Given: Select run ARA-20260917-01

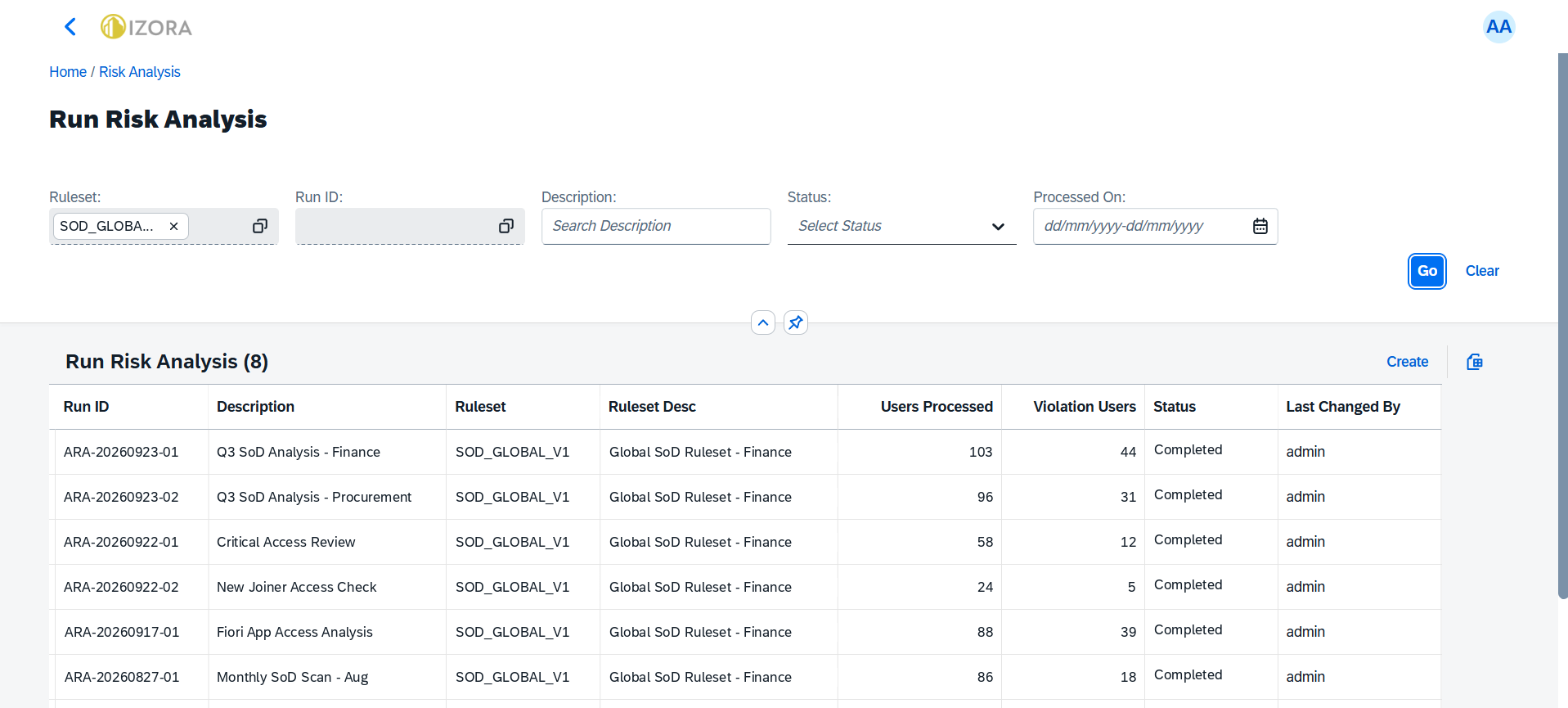Looking at the screenshot, I should 121,632.
